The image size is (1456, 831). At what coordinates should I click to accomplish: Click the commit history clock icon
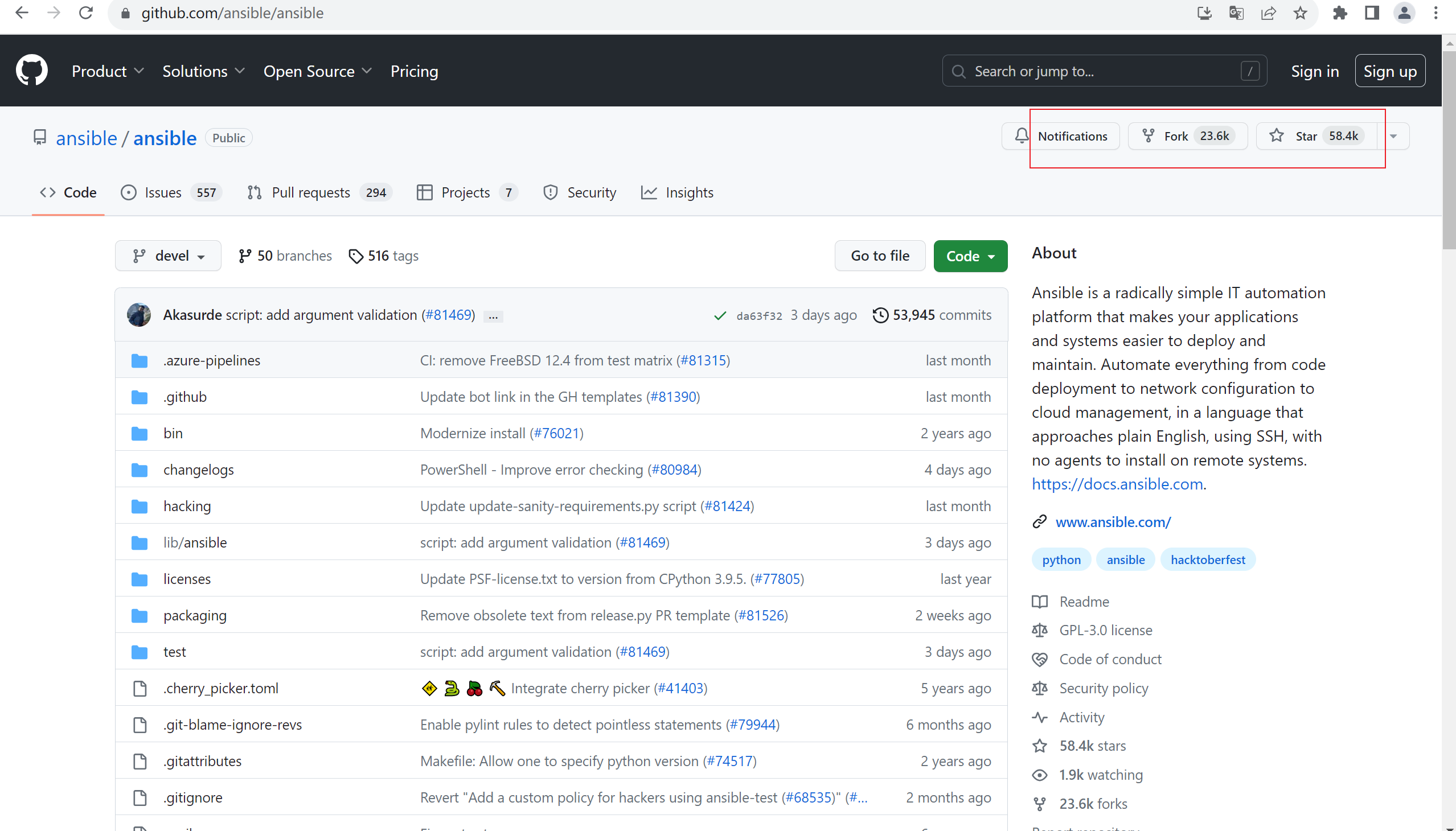pyautogui.click(x=880, y=315)
